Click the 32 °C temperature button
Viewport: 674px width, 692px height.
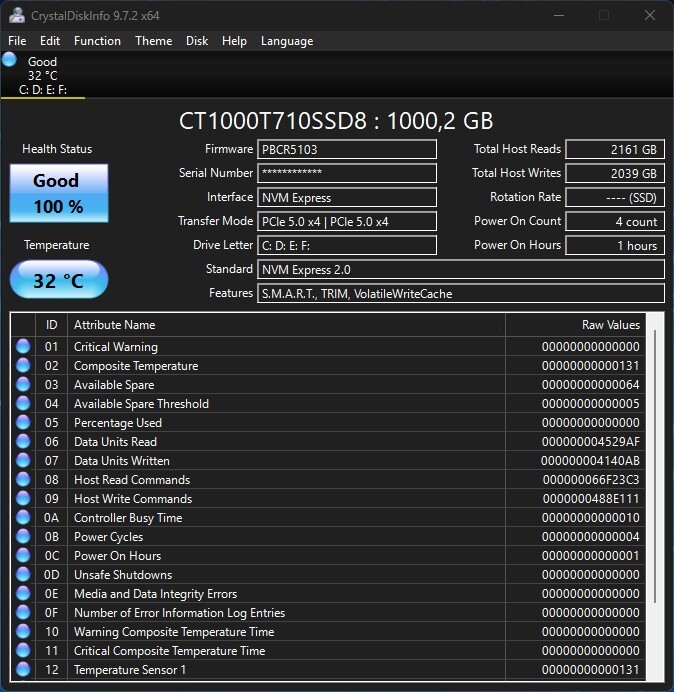(58, 281)
